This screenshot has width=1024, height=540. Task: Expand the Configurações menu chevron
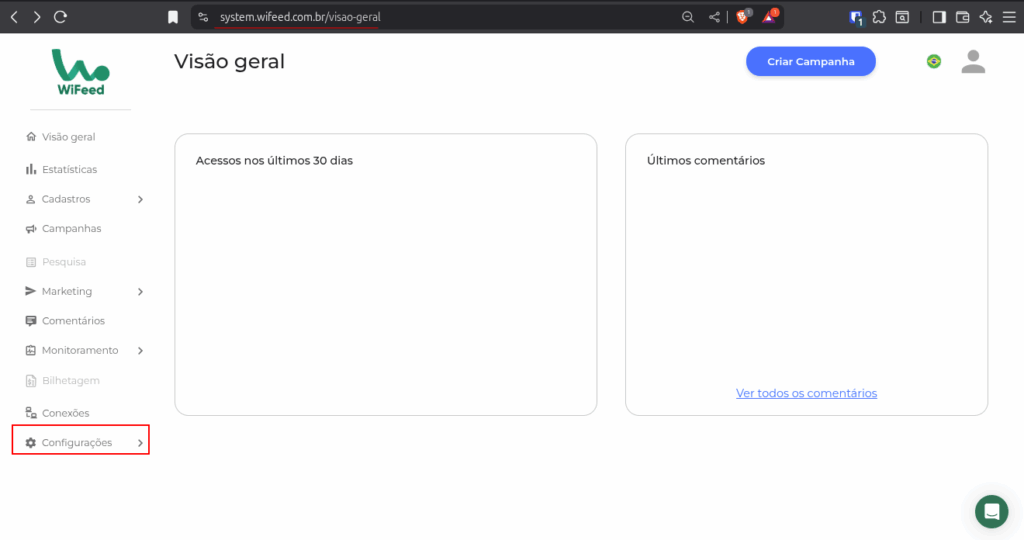(140, 443)
